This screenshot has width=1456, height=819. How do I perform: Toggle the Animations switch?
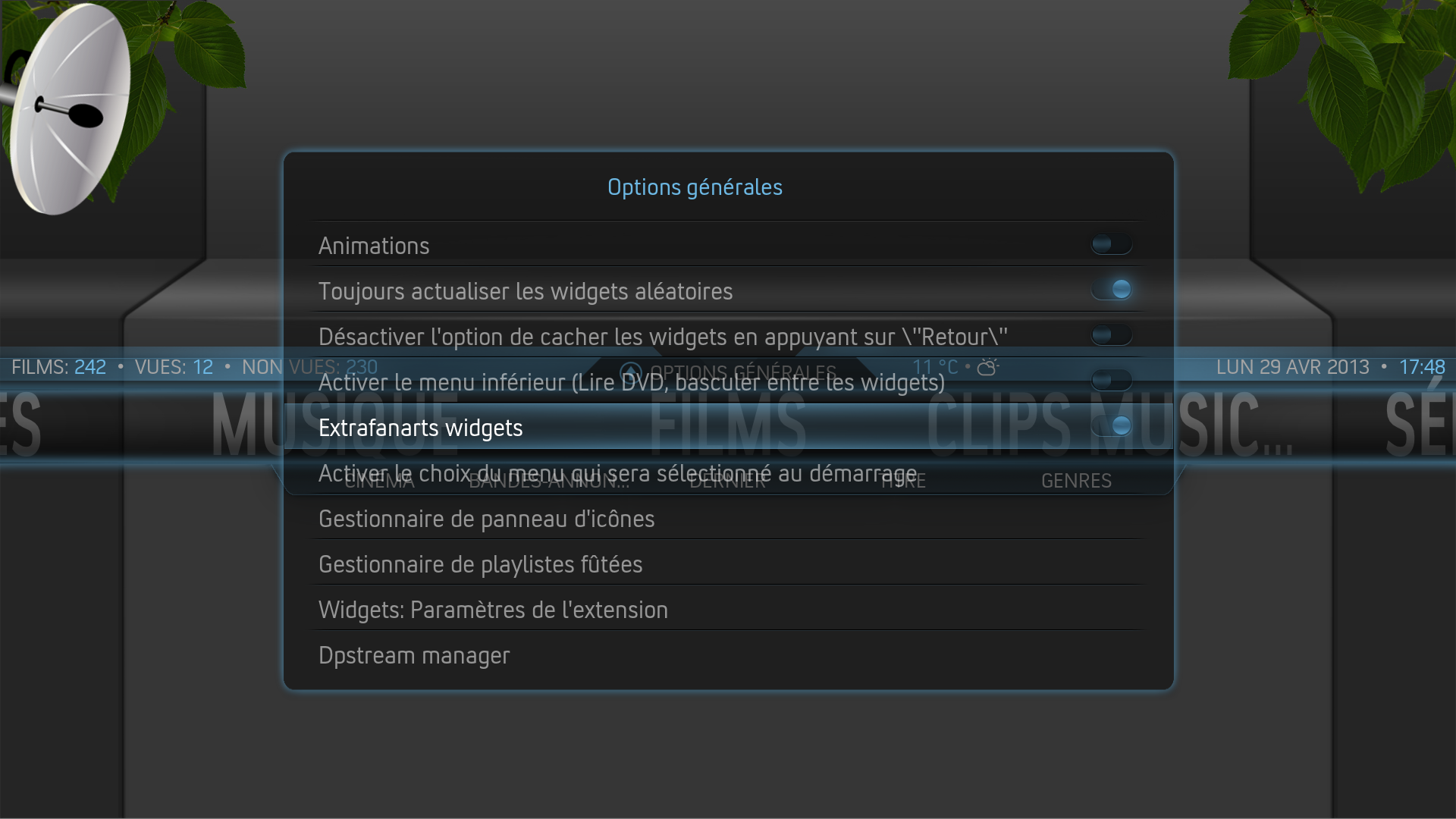pos(1111,244)
